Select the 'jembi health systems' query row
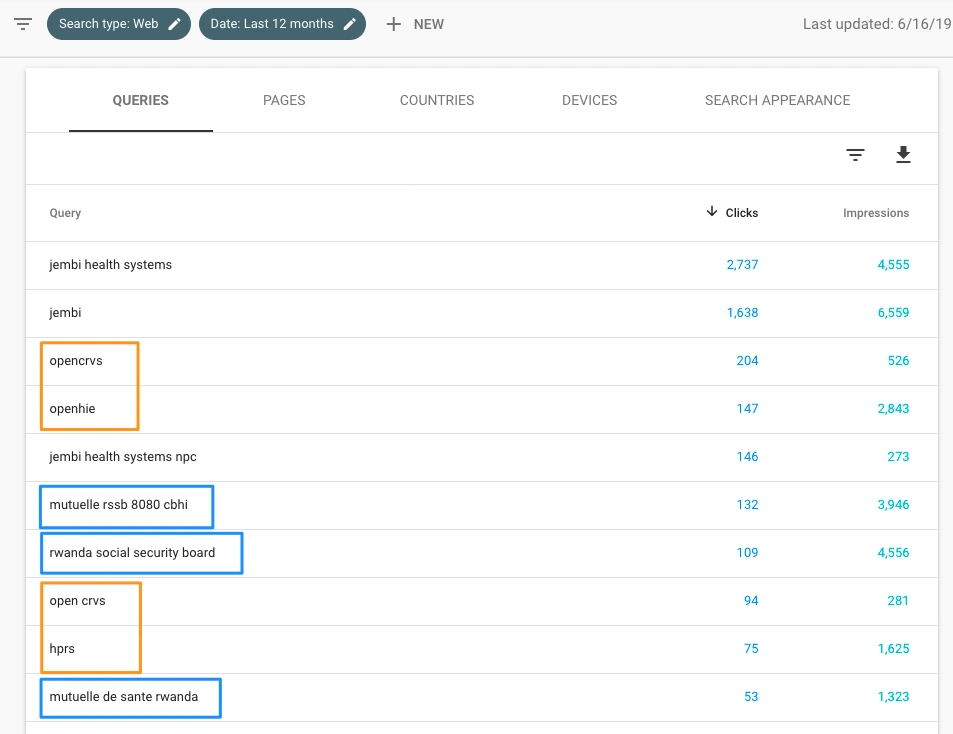Screen dimensions: 953x734 [x=481, y=265]
